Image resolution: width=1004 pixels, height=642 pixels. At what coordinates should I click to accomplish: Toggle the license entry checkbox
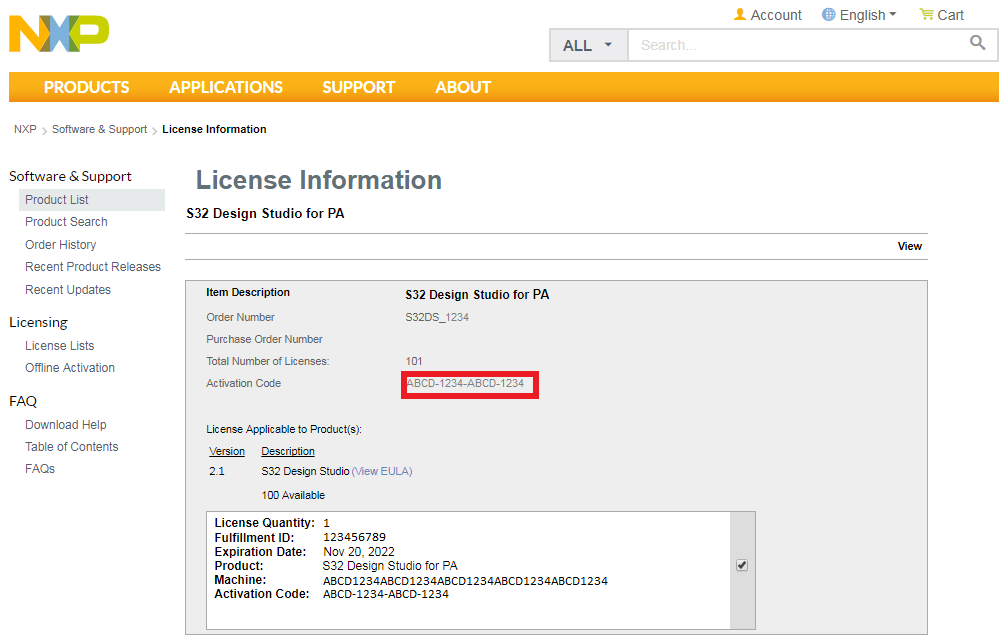point(741,565)
